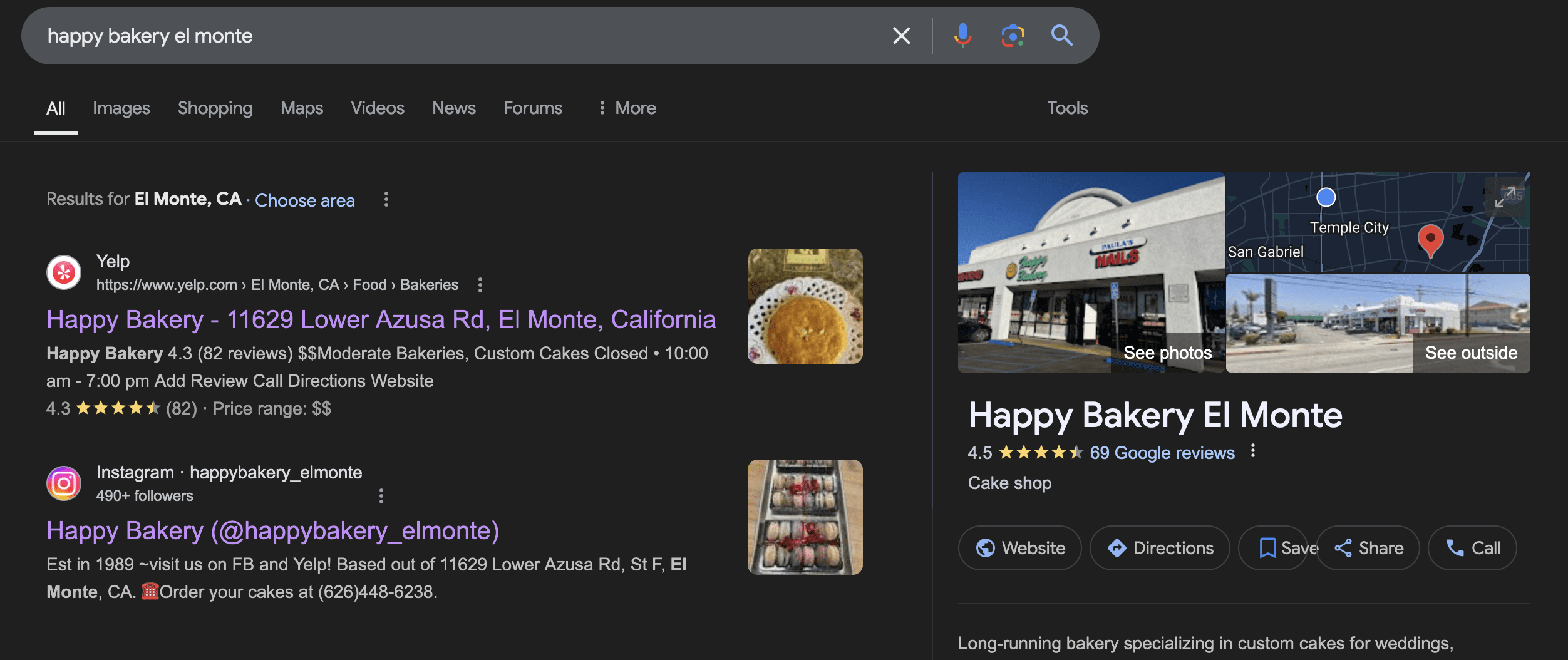
Task: Save Happy Bakery El Monte listing
Action: click(x=1274, y=548)
